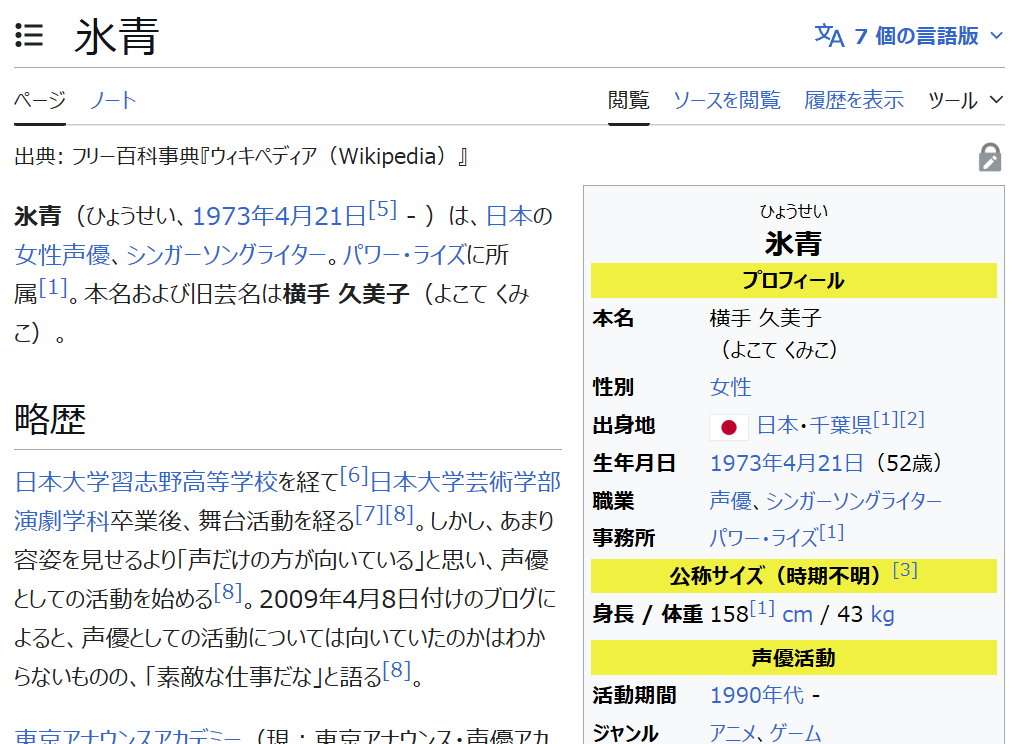Follow the 女性声優 link in intro
This screenshot has width=1018, height=744.
pyautogui.click(x=62, y=254)
